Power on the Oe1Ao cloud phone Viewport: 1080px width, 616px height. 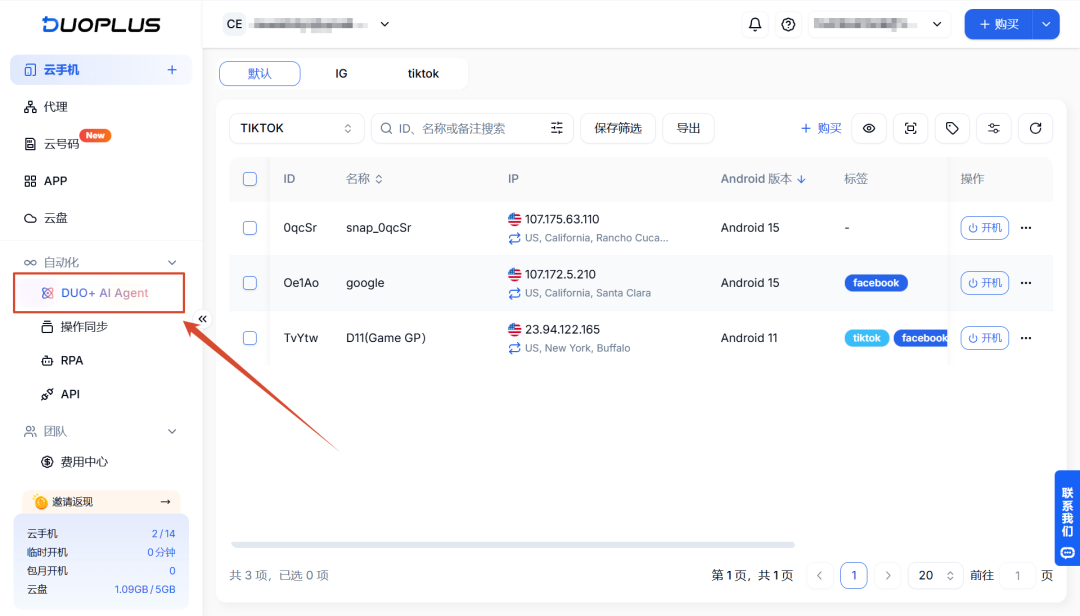984,283
